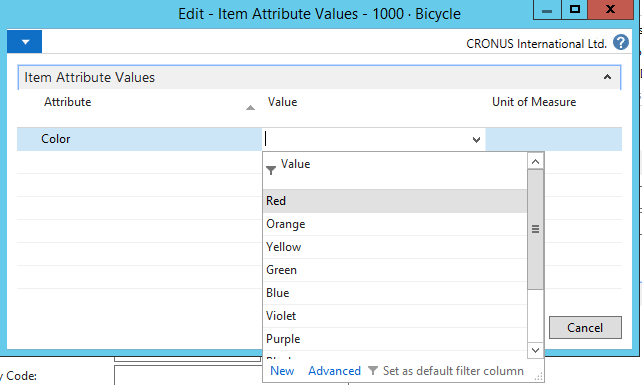This screenshot has width=642, height=385.
Task: Maximize the Item Attribute Values window
Action: coord(574,10)
